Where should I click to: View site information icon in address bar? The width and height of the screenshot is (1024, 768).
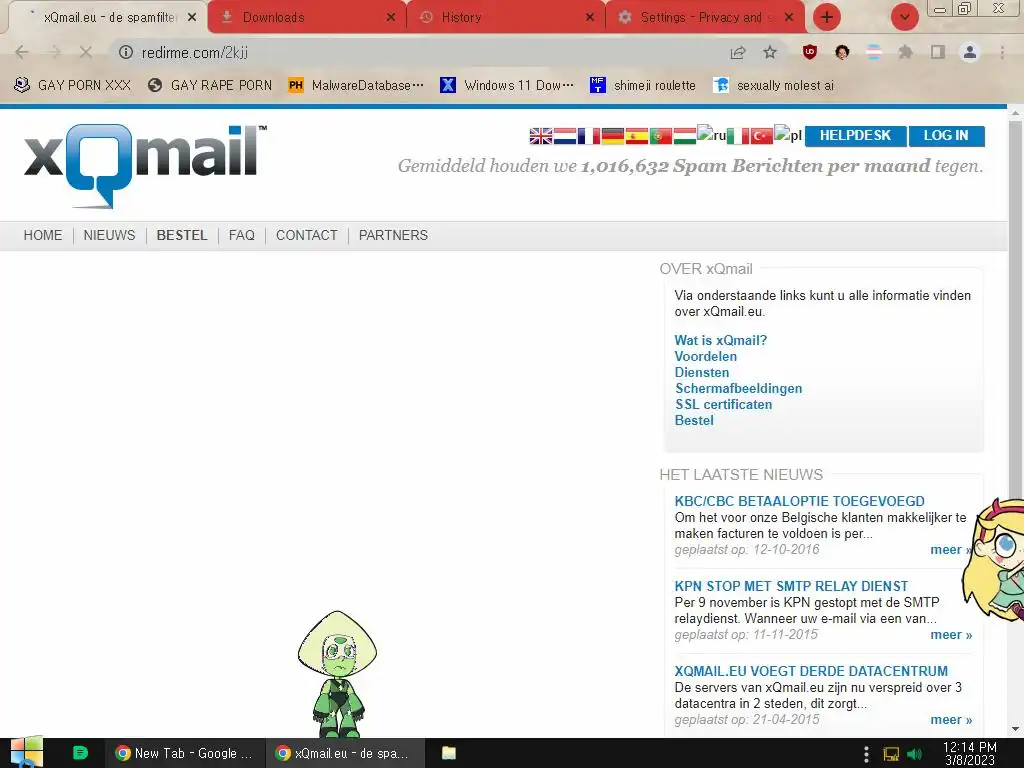click(x=126, y=52)
